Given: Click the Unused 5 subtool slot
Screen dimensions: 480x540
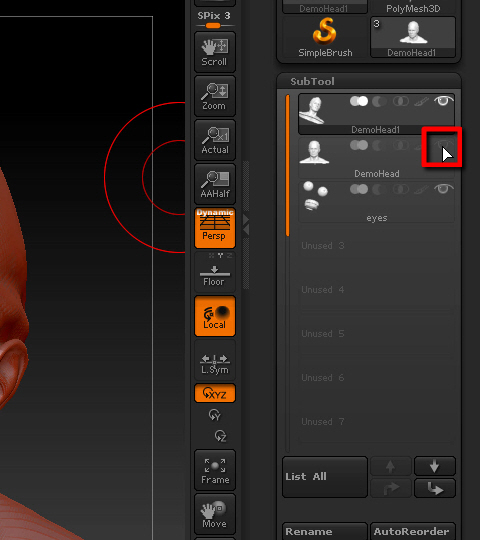Looking at the screenshot, I should click(x=376, y=334).
